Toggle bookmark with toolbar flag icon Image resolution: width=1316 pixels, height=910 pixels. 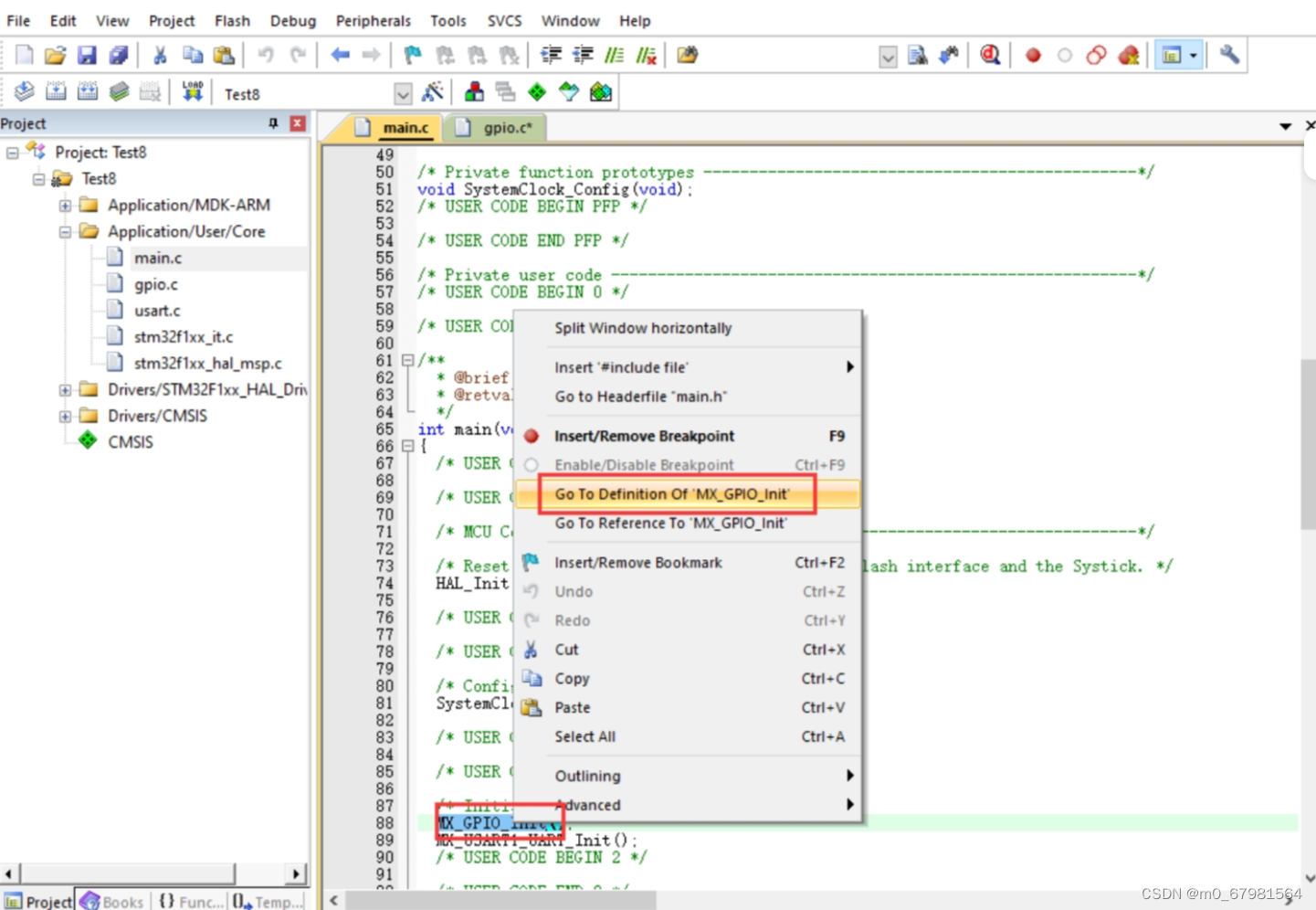click(413, 55)
